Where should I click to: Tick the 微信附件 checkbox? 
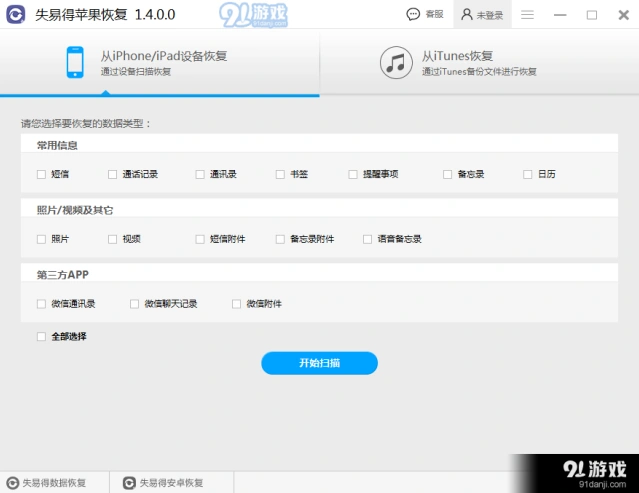236,304
